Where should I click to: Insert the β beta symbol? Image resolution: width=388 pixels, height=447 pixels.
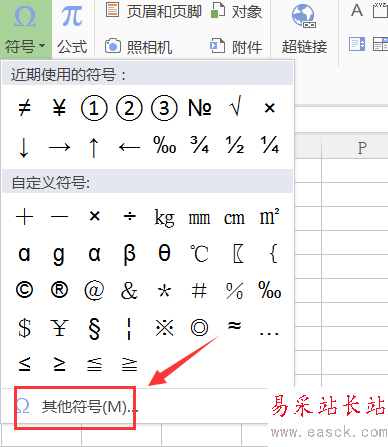pyautogui.click(x=129, y=255)
